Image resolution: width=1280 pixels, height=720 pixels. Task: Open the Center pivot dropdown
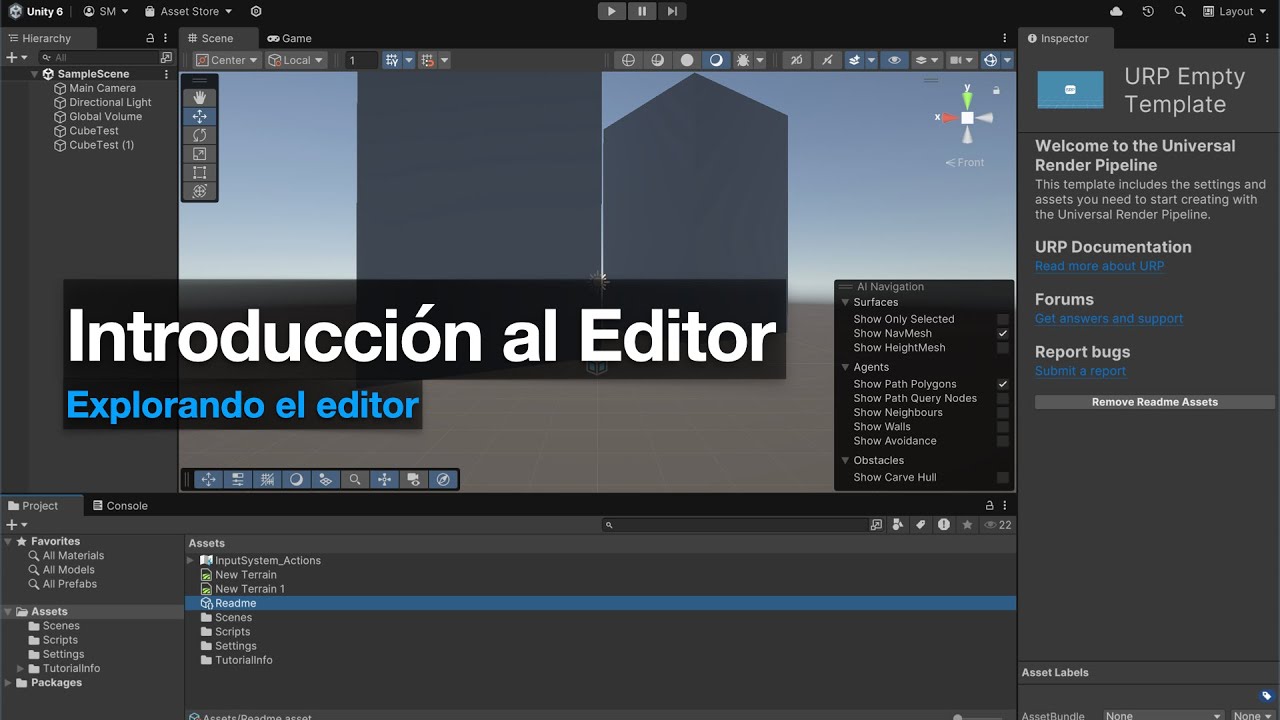pos(227,60)
